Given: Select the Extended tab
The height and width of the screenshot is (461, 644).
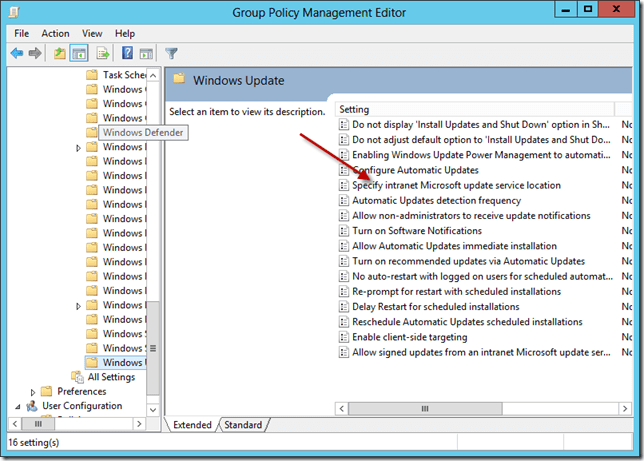Looking at the screenshot, I should (x=192, y=425).
